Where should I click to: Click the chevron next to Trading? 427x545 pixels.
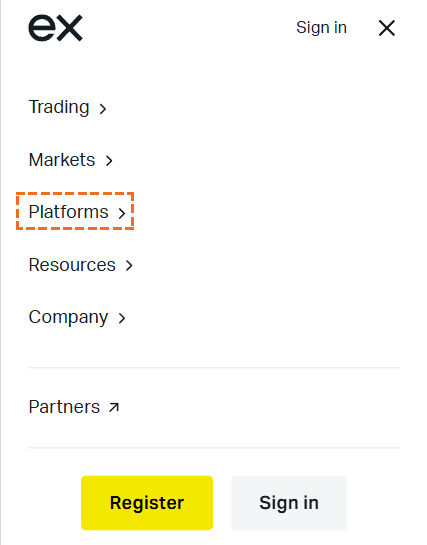pyautogui.click(x=102, y=109)
